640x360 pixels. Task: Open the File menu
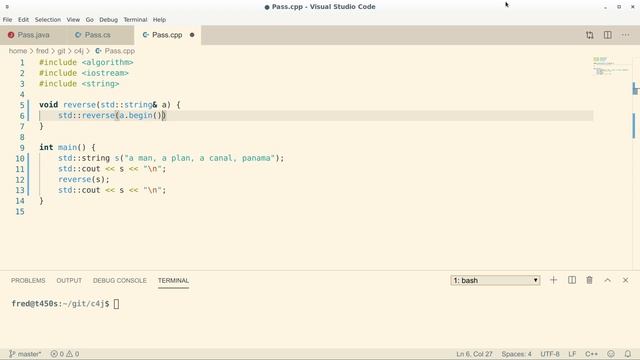pos(7,20)
